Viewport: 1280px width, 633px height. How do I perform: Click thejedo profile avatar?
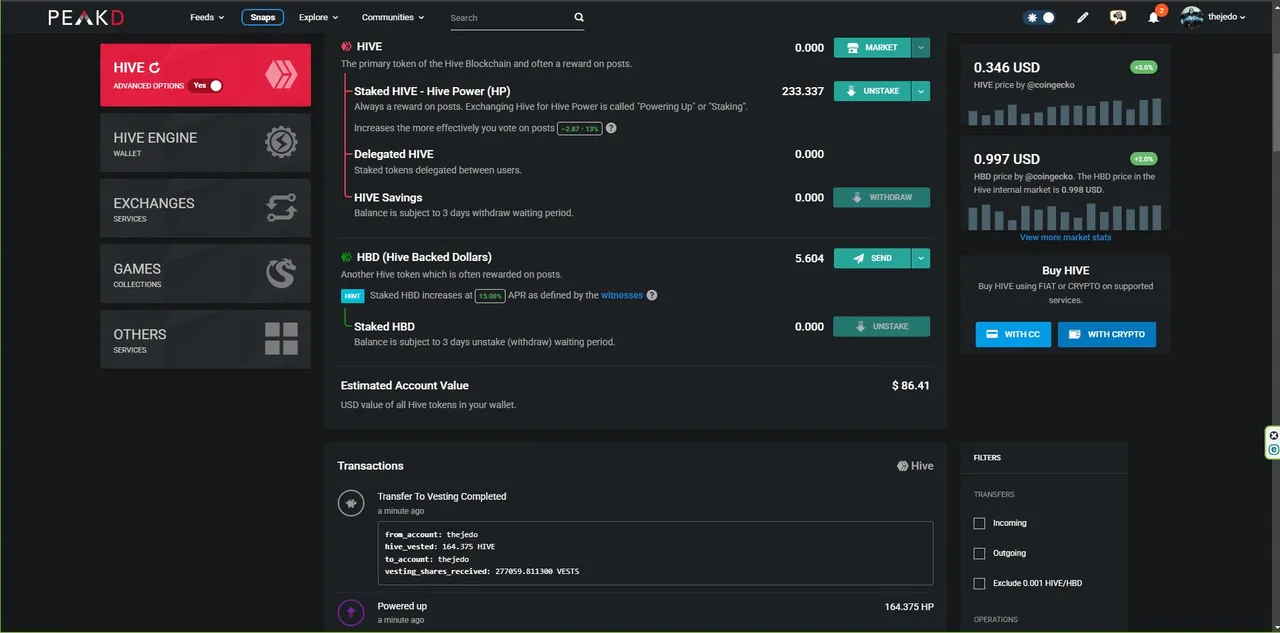pyautogui.click(x=1191, y=17)
